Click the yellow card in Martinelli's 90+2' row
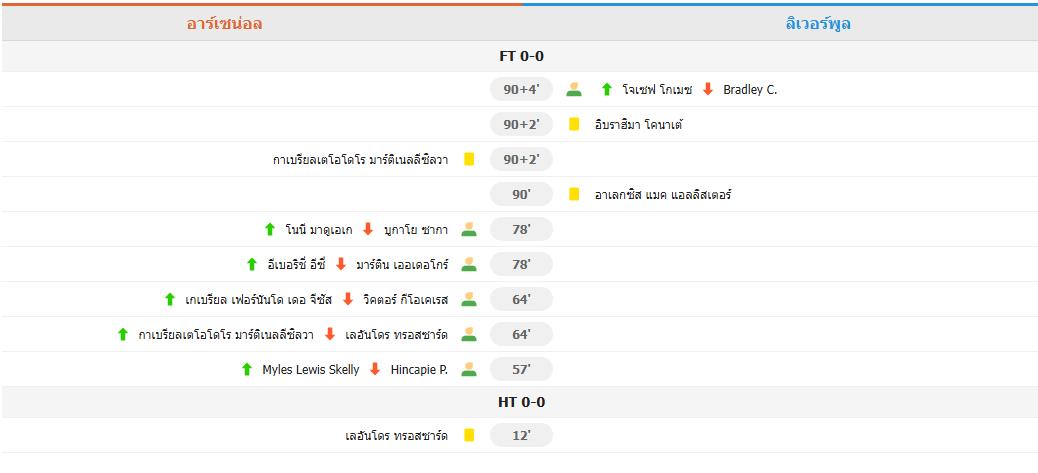The width and height of the screenshot is (1038, 473). [x=469, y=159]
